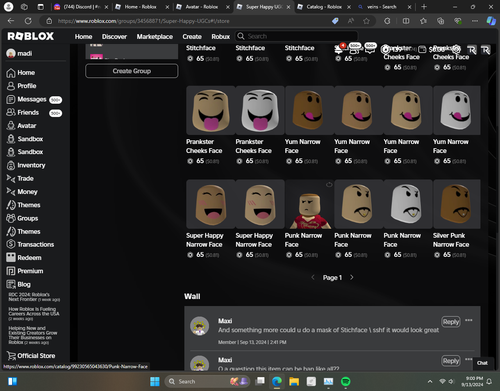Open Helping New and Existing Creators post

point(33,335)
